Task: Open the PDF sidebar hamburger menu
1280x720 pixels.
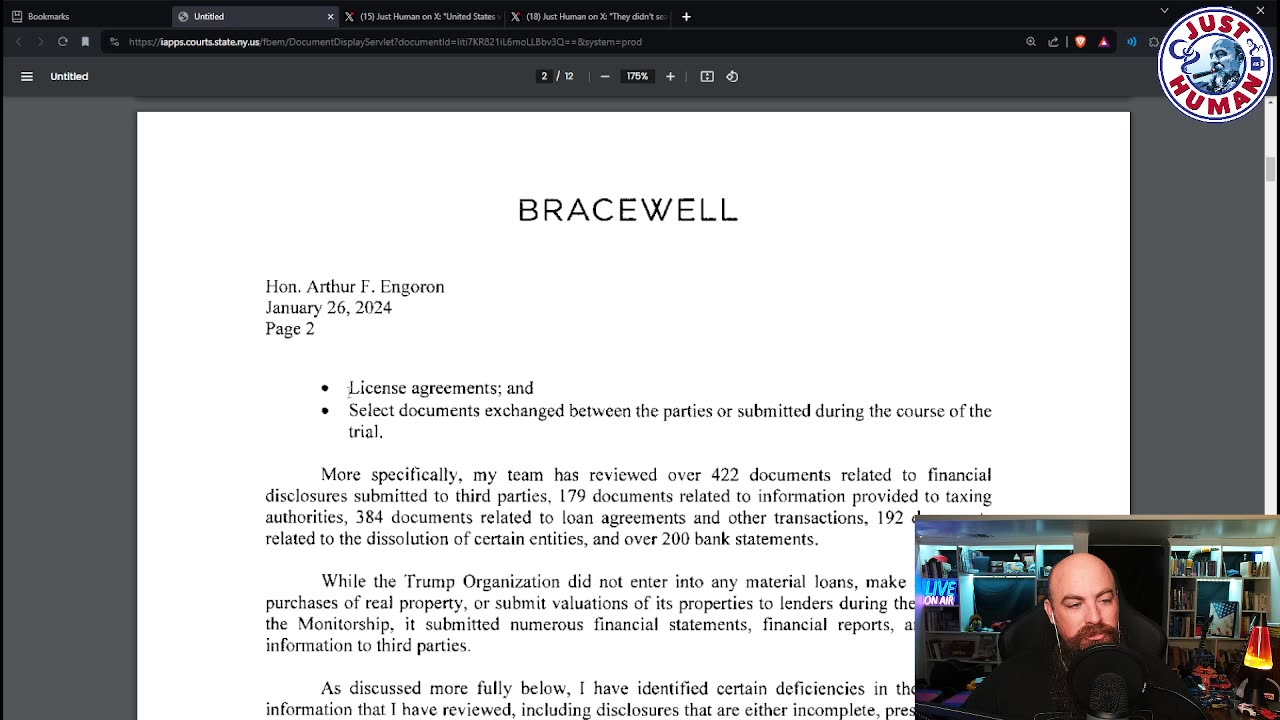Action: point(27,76)
